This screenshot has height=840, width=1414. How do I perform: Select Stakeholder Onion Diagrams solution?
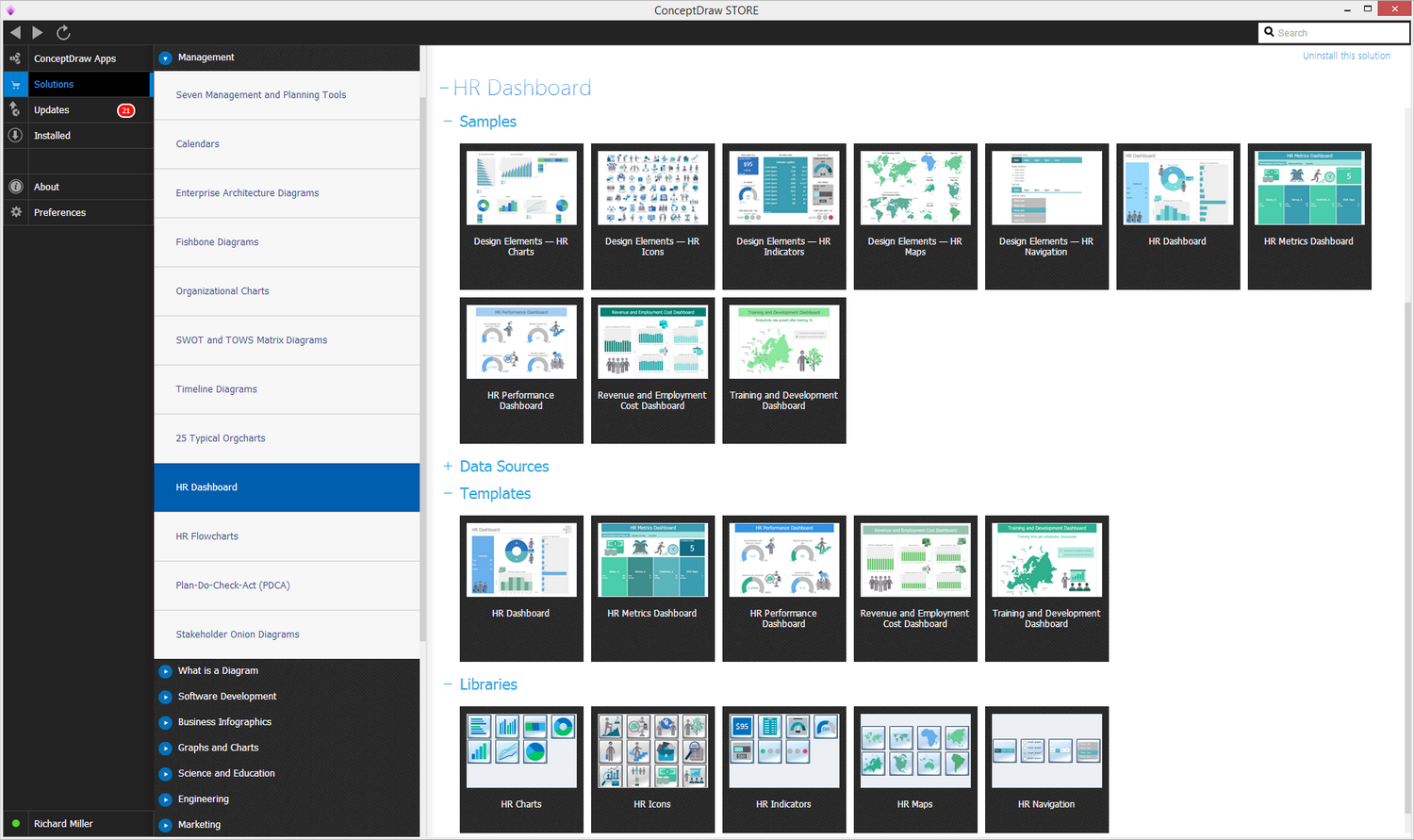(x=287, y=634)
